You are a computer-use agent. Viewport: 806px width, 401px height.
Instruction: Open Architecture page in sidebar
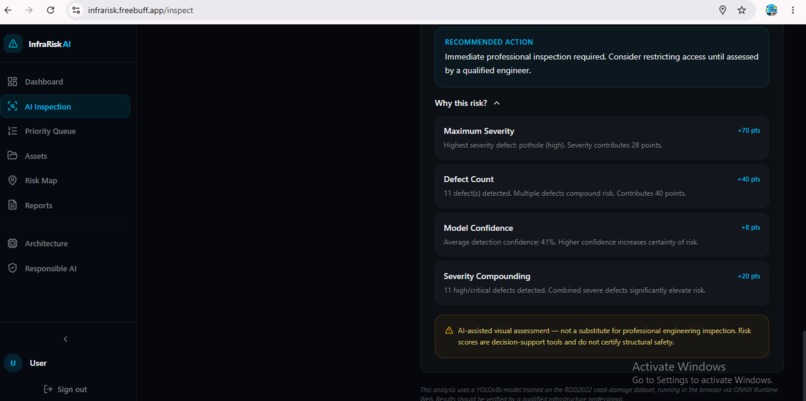click(x=65, y=243)
